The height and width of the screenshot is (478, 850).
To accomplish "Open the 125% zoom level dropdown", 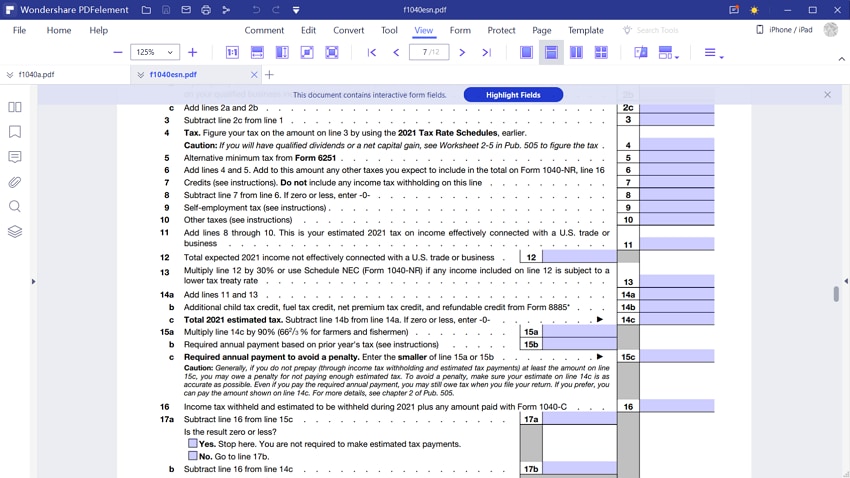I will 154,52.
